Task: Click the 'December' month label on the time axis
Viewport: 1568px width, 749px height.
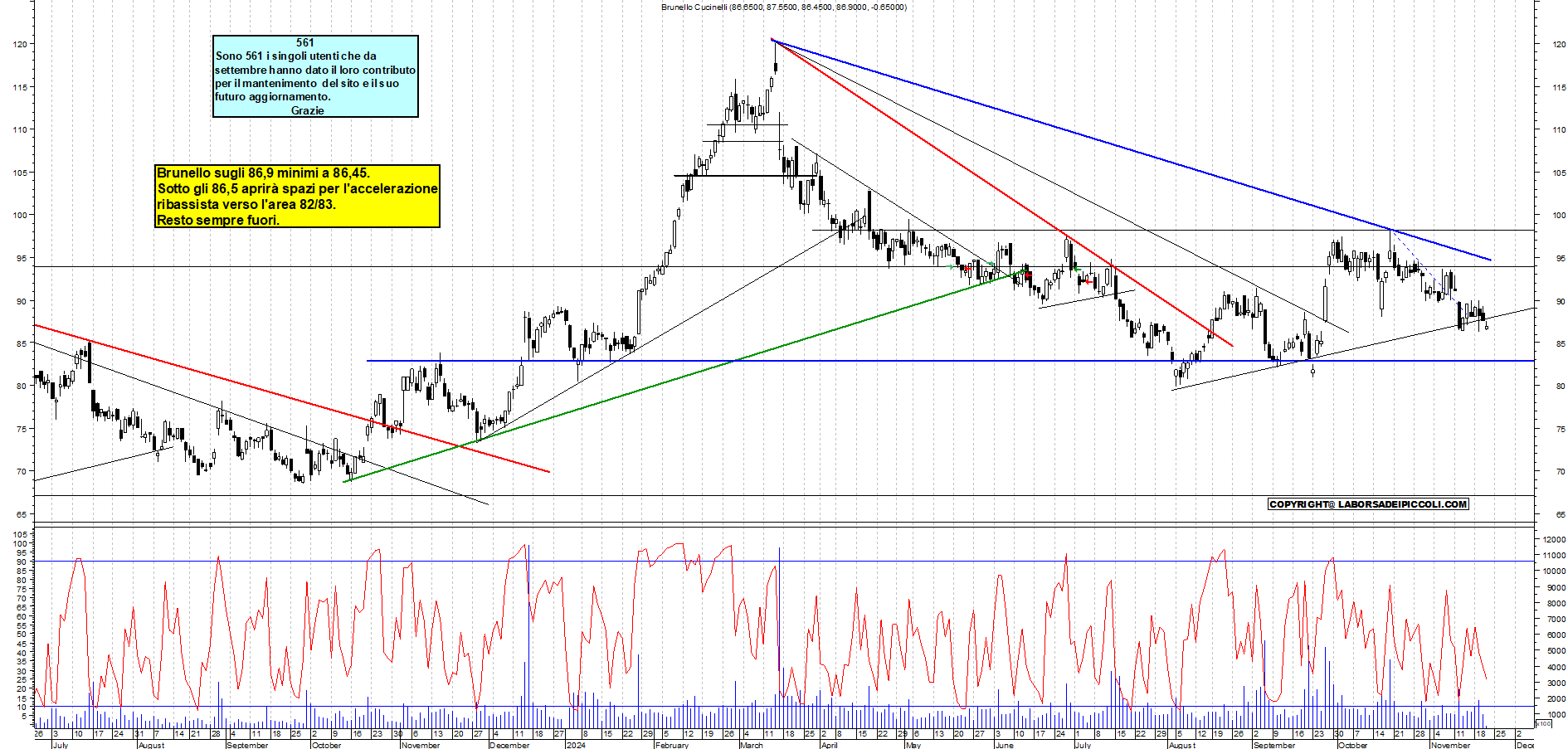Action: pos(509,745)
